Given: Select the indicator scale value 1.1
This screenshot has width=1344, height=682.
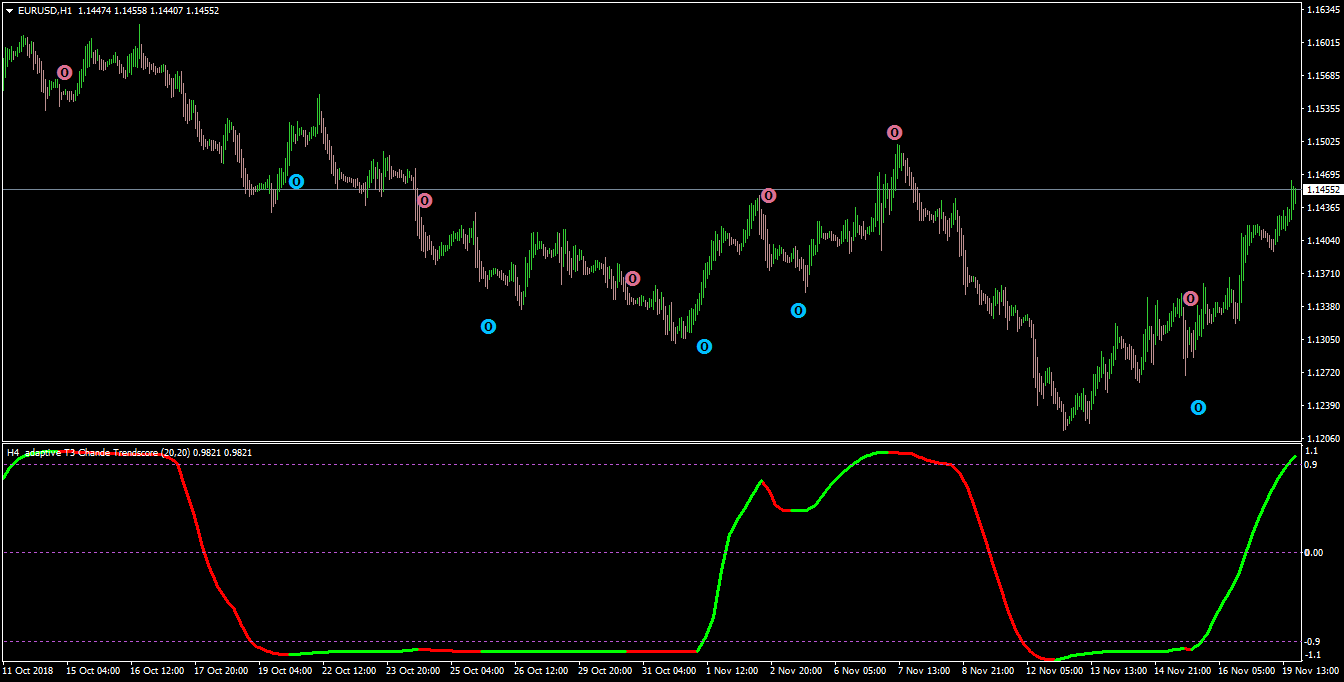Looking at the screenshot, I should click(x=1312, y=452).
